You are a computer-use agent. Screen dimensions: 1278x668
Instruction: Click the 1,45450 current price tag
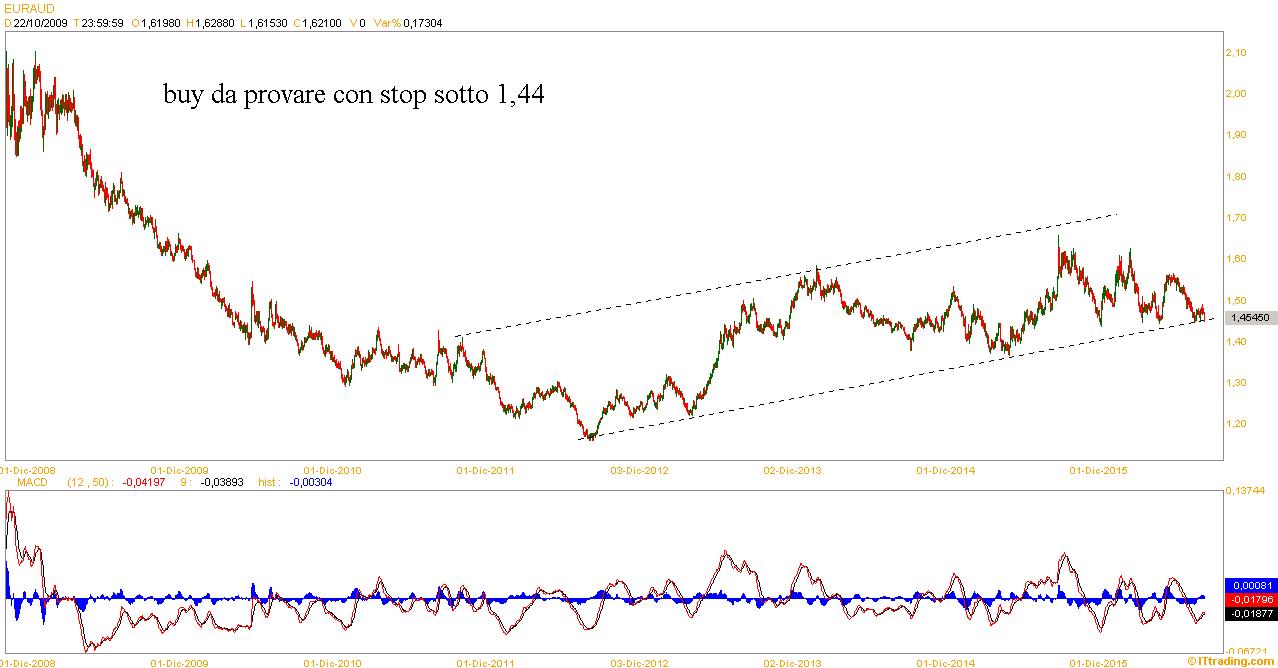tap(1249, 317)
